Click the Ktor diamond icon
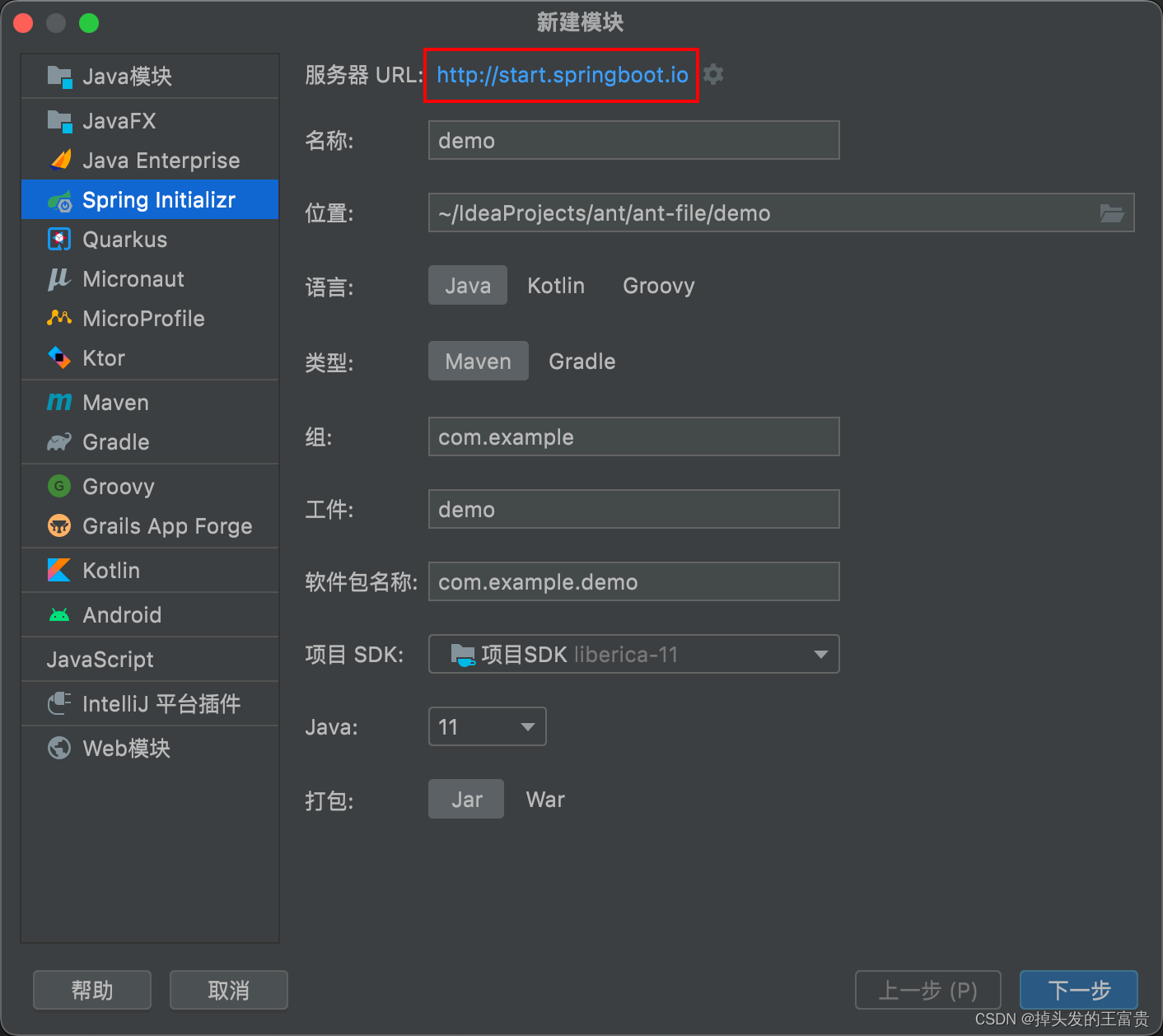 point(59,358)
